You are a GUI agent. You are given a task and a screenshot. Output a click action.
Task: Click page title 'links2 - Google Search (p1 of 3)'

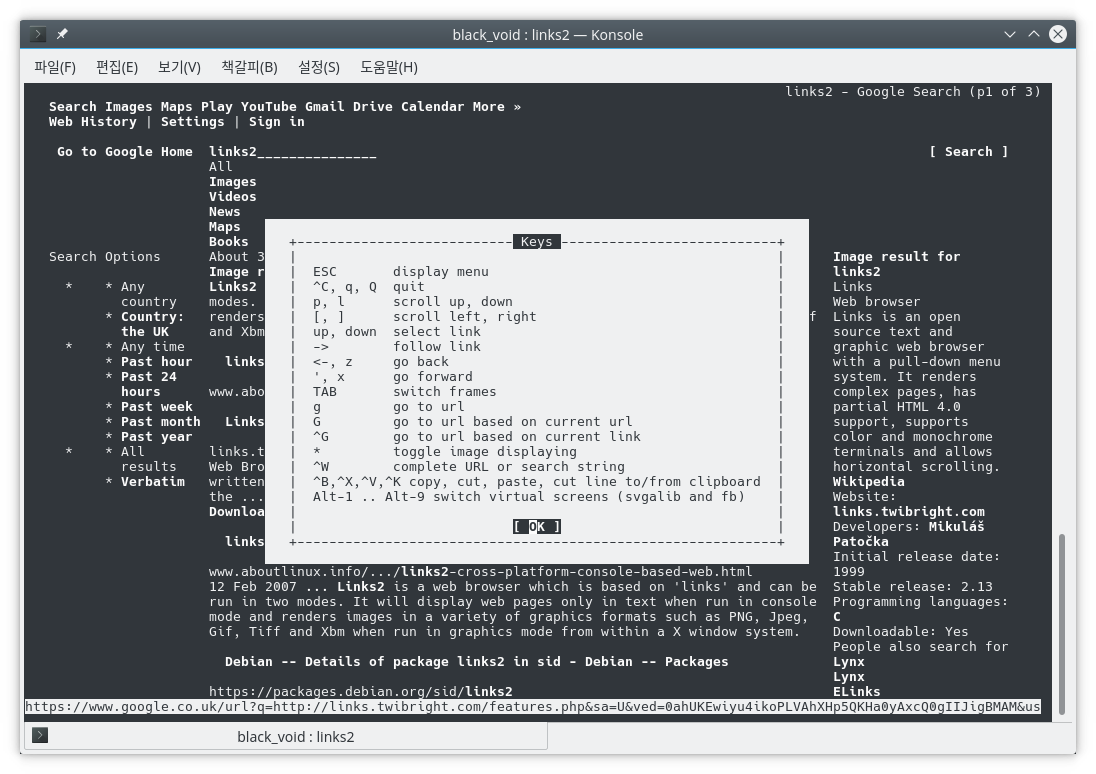point(913,92)
